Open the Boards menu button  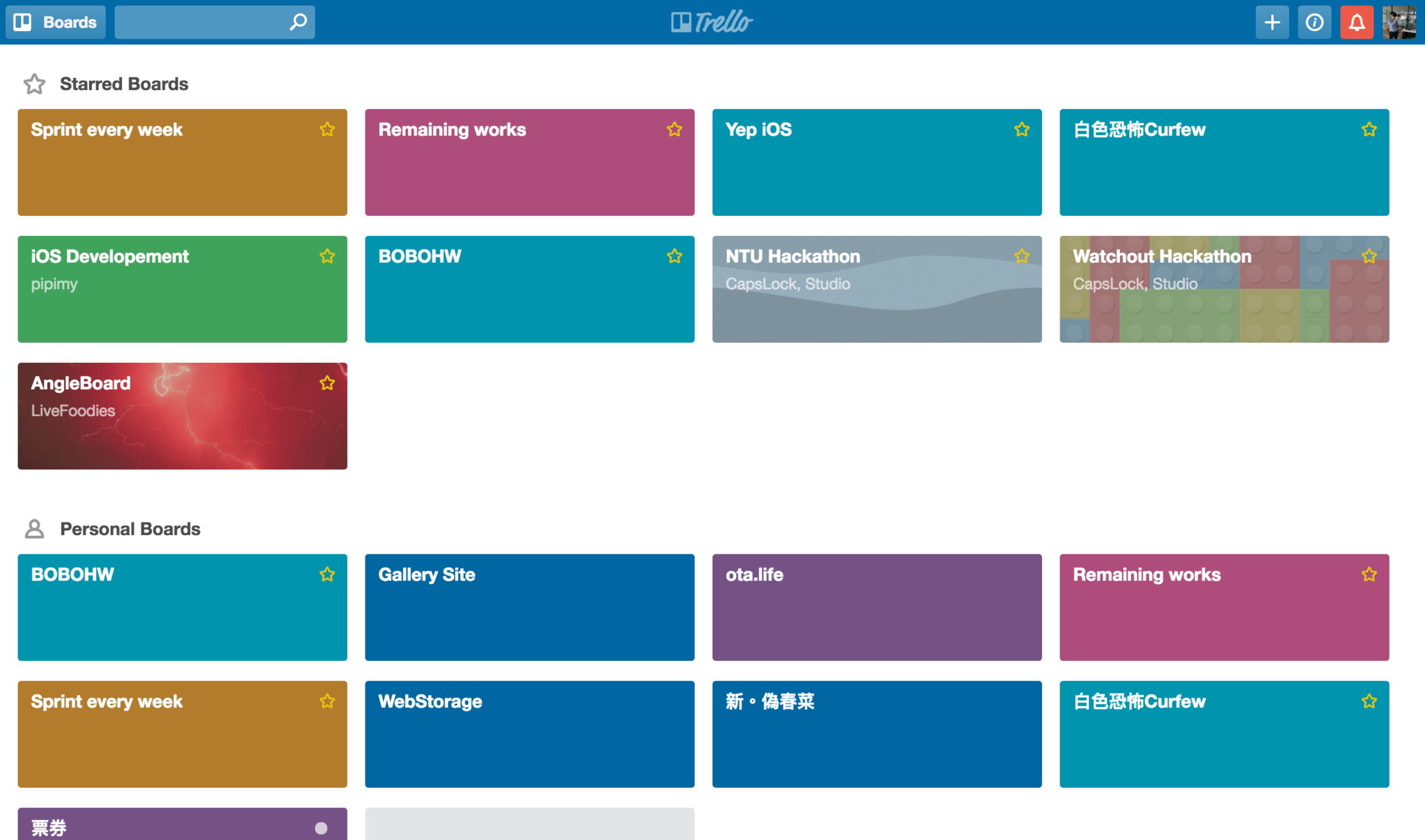[55, 22]
